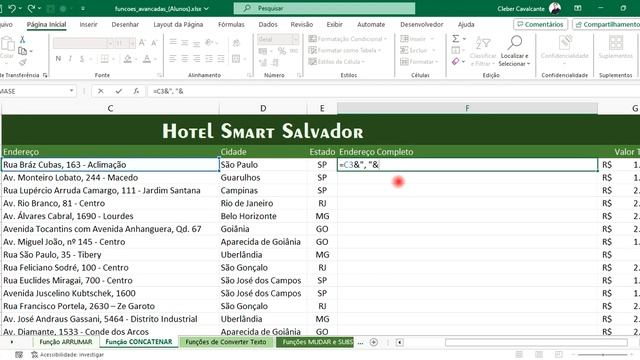Open the Dados ribbon tab
Viewport: 640px width, 360px height.
point(268,24)
